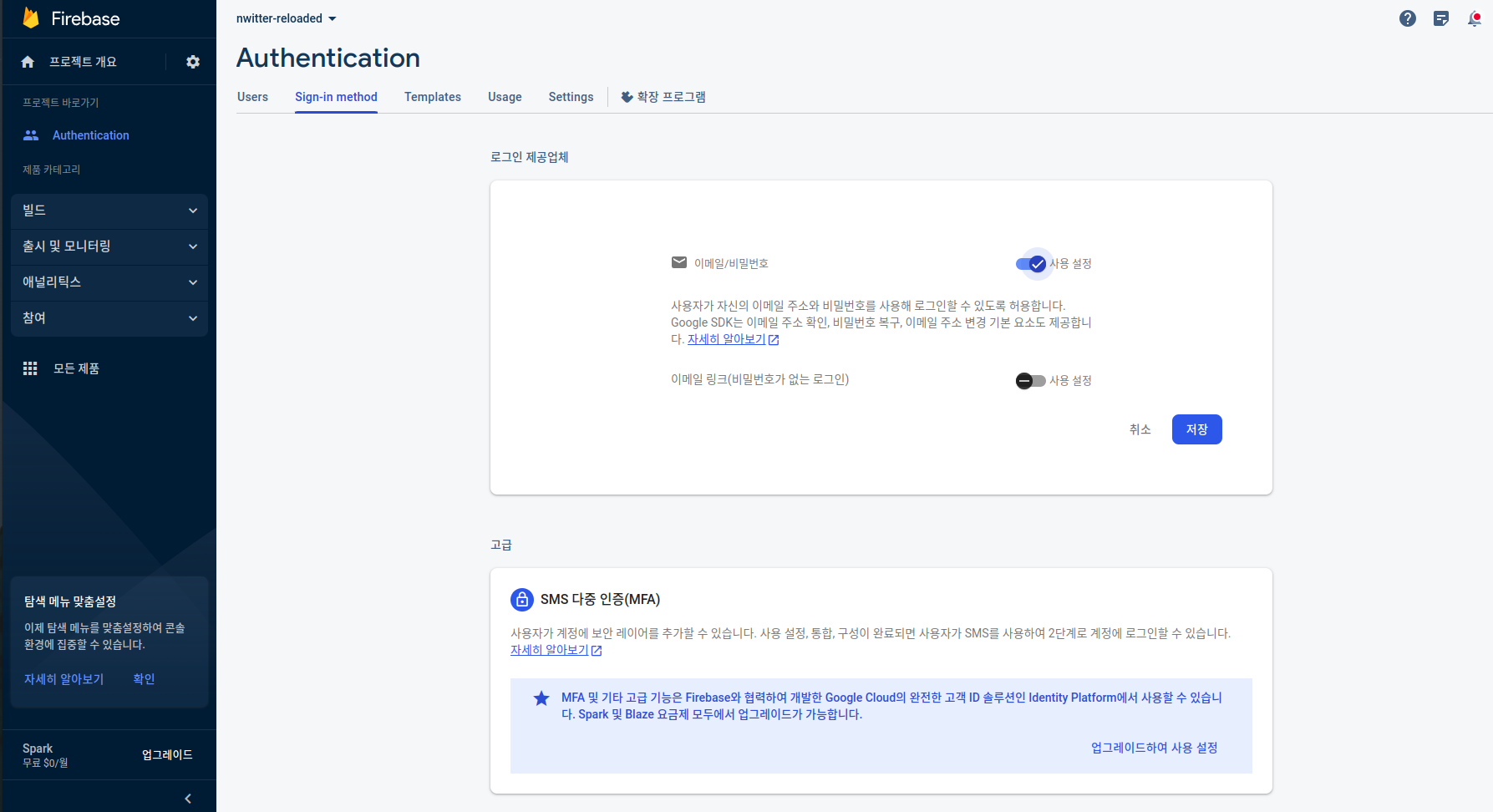1493x812 pixels.
Task: Click 자세히 알아보기 in navigation customization card
Action: pos(63,679)
